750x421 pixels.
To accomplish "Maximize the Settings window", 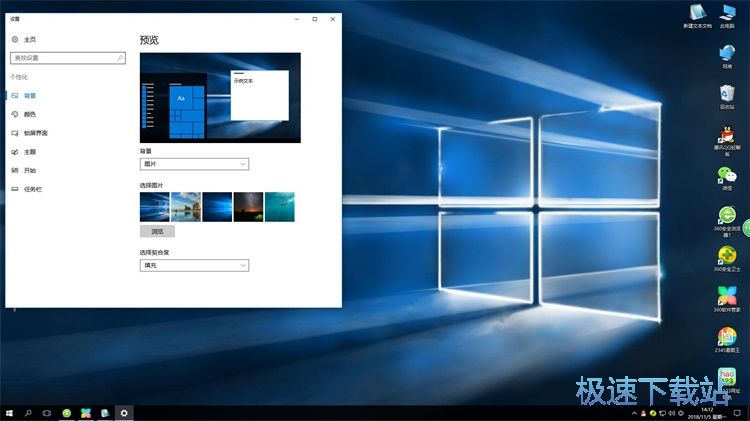I will point(315,19).
